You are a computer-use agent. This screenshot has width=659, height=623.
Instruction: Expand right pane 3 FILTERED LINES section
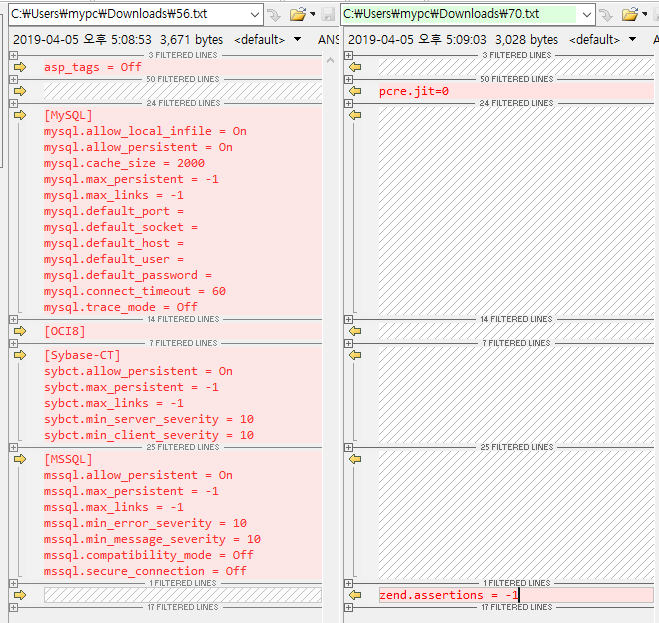(348, 55)
